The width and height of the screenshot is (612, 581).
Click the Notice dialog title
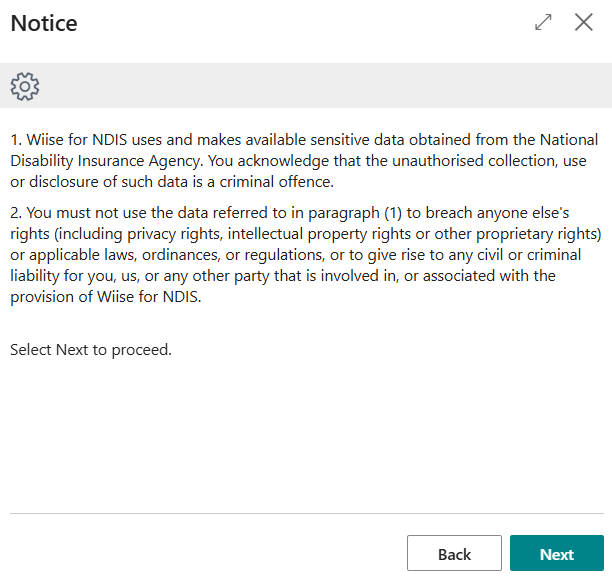point(44,23)
